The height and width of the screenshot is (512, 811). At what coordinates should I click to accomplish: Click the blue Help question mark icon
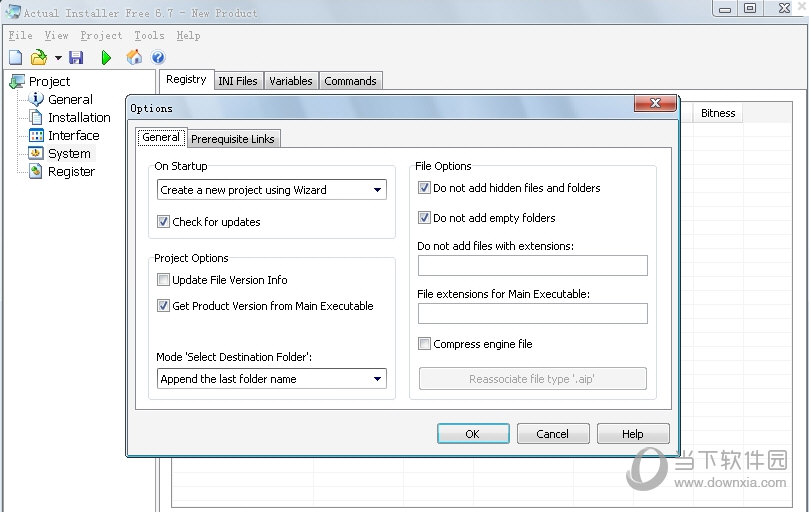pyautogui.click(x=158, y=57)
